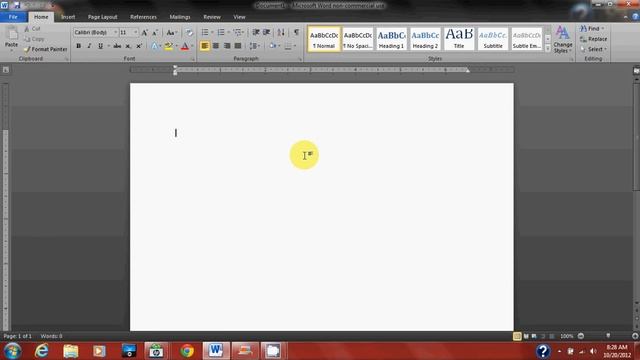Screen dimensions: 640x360
Task: Switch to Review tab
Action: [212, 17]
